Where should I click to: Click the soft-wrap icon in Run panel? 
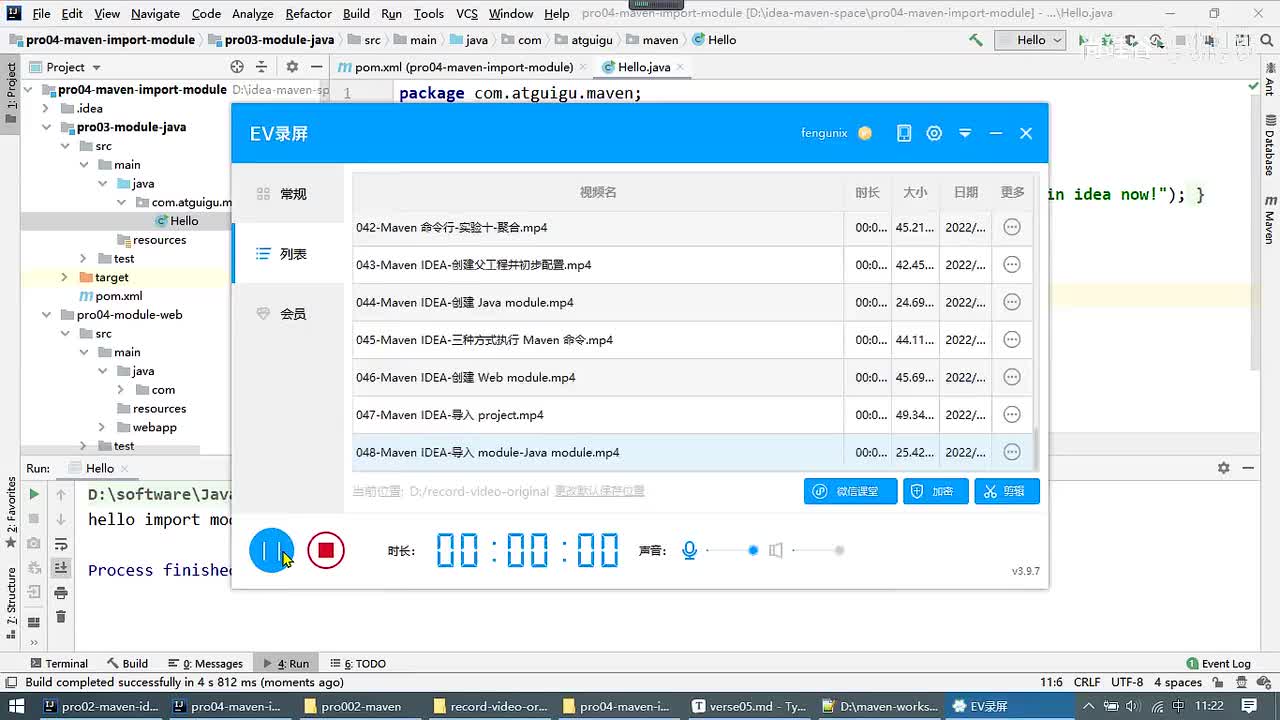(x=61, y=544)
